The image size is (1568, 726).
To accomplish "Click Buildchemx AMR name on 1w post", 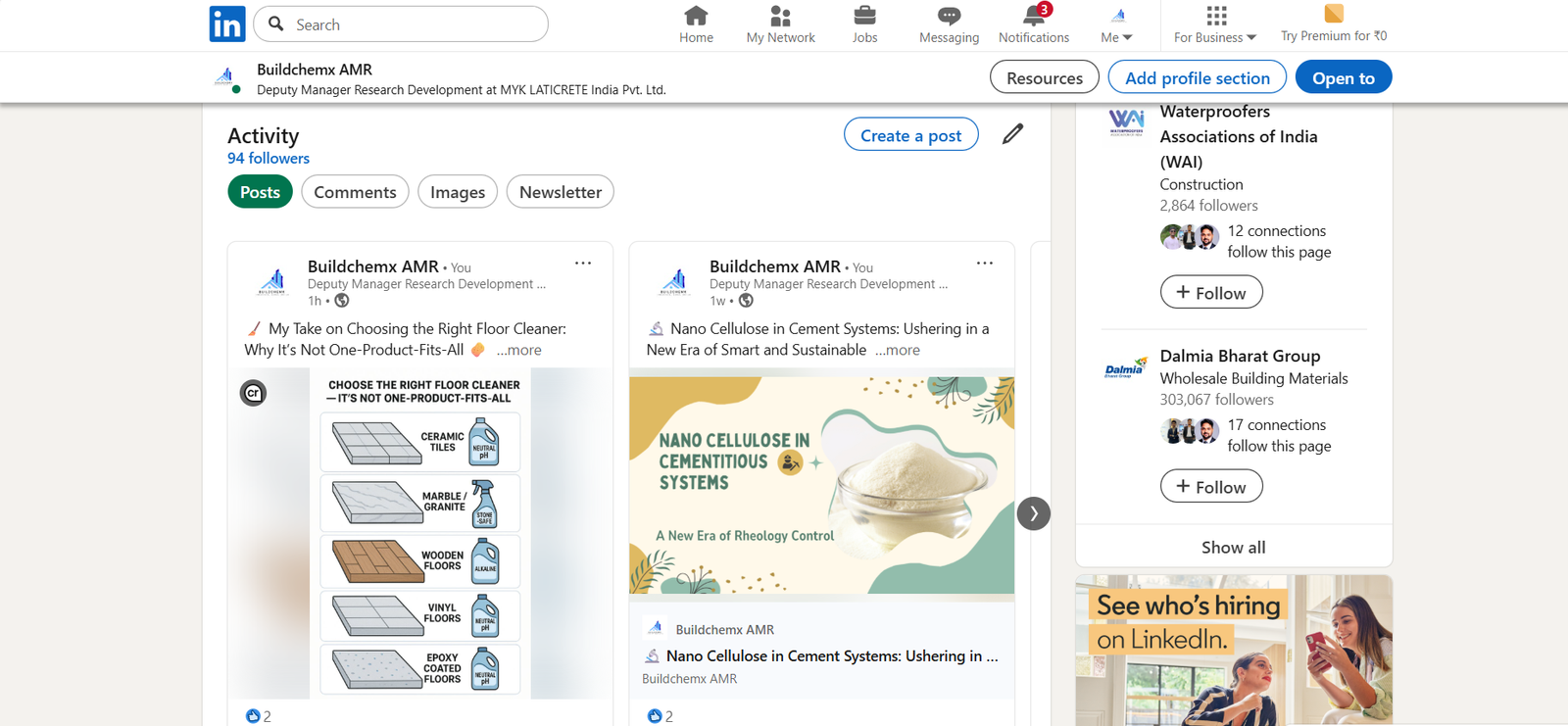I will click(x=775, y=266).
